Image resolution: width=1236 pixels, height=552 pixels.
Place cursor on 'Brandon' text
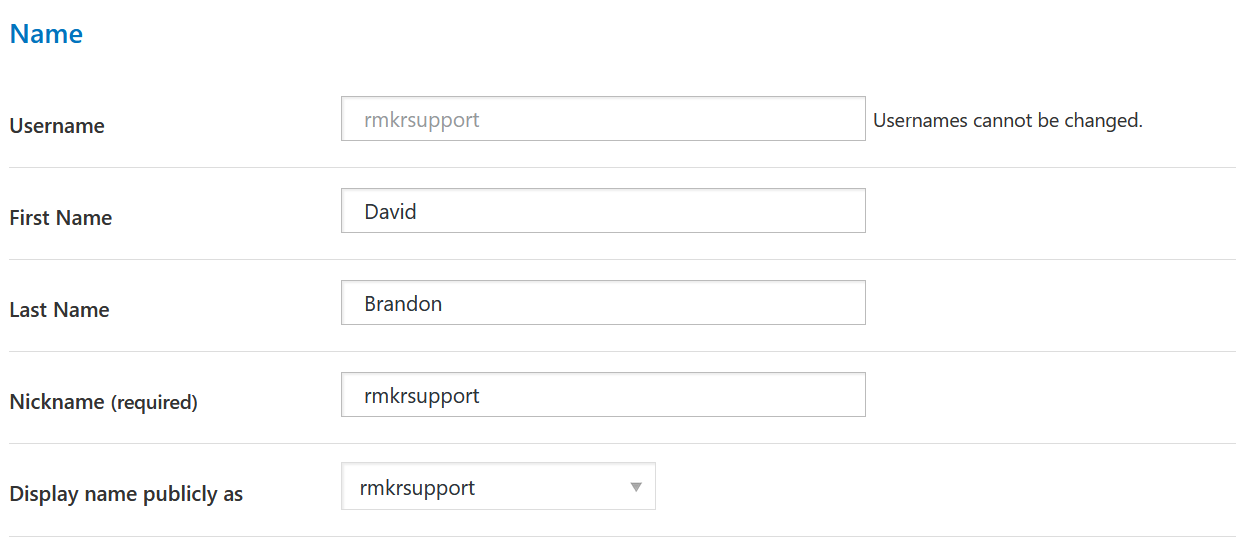pos(403,304)
